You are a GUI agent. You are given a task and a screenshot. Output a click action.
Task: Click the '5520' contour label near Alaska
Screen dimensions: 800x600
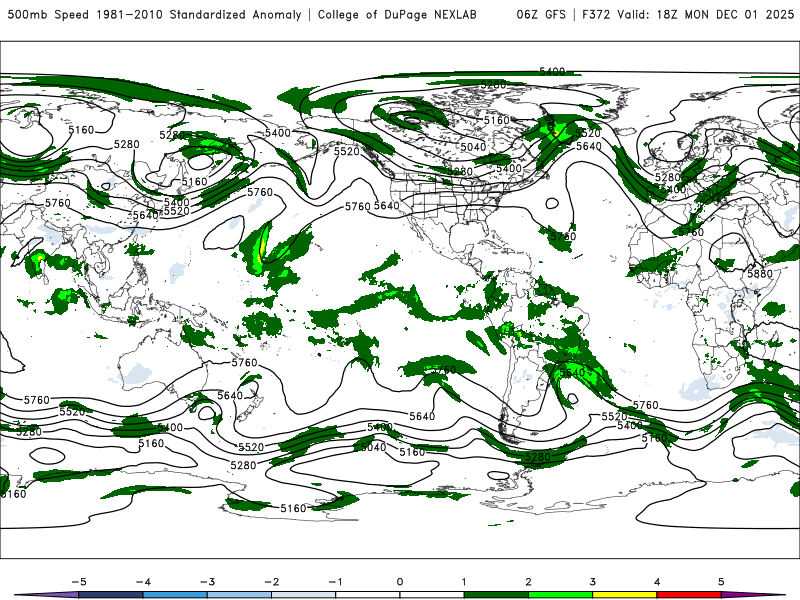point(347,152)
